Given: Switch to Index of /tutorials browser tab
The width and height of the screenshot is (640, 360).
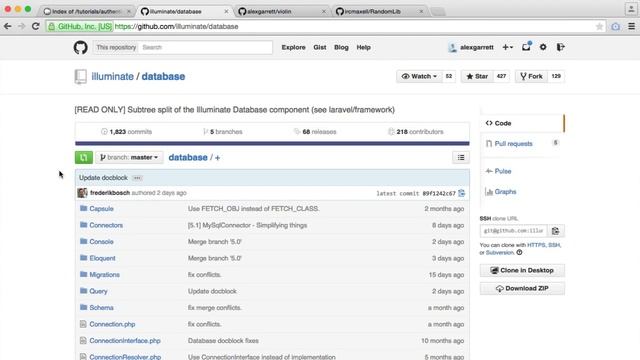Looking at the screenshot, I should tap(87, 11).
